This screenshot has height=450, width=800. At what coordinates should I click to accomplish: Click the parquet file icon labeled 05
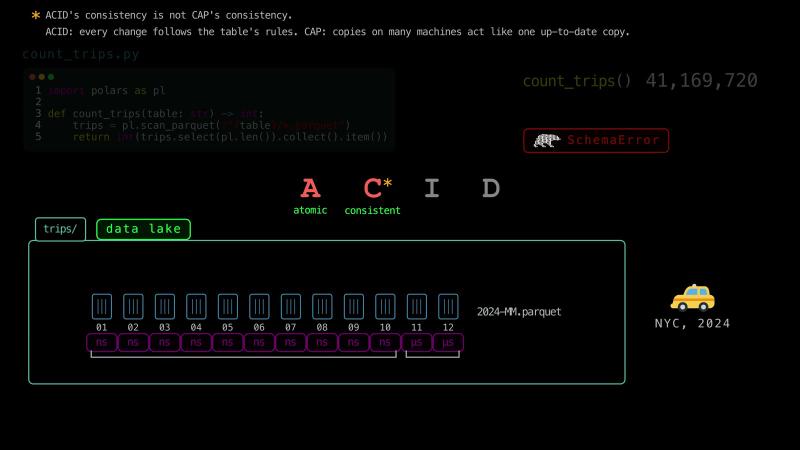pyautogui.click(x=228, y=307)
